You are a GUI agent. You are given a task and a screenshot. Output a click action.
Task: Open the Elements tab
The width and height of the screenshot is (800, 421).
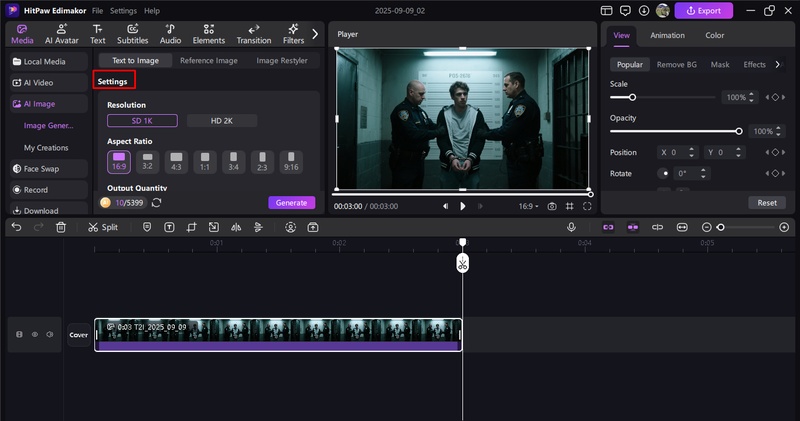pyautogui.click(x=209, y=34)
